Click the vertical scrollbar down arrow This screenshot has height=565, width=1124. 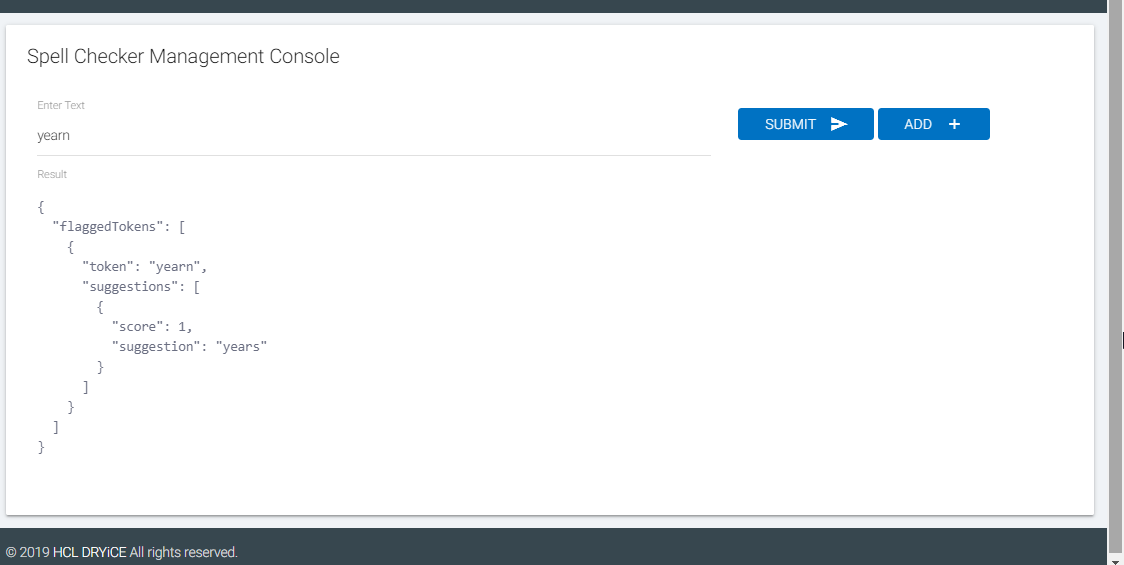point(1115,559)
